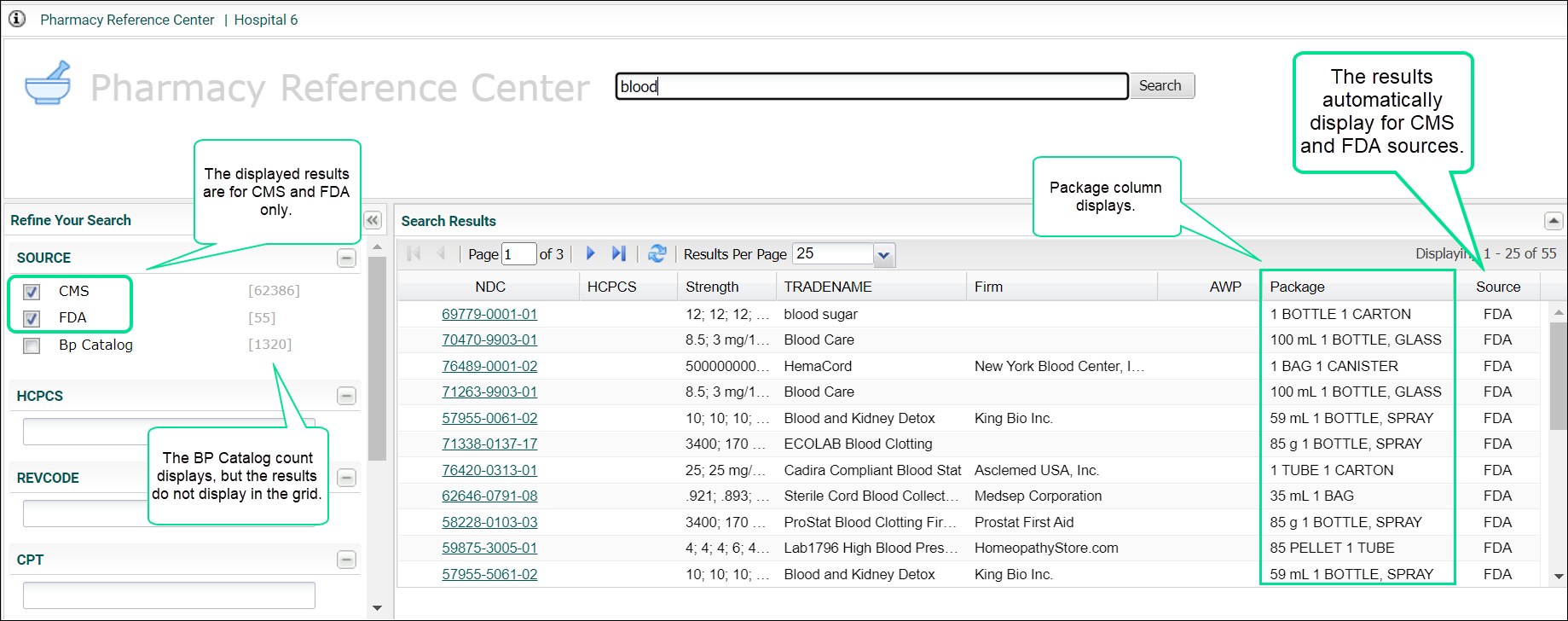Open NDC link 69779-0001-01
This screenshot has width=1568, height=621.
489,314
